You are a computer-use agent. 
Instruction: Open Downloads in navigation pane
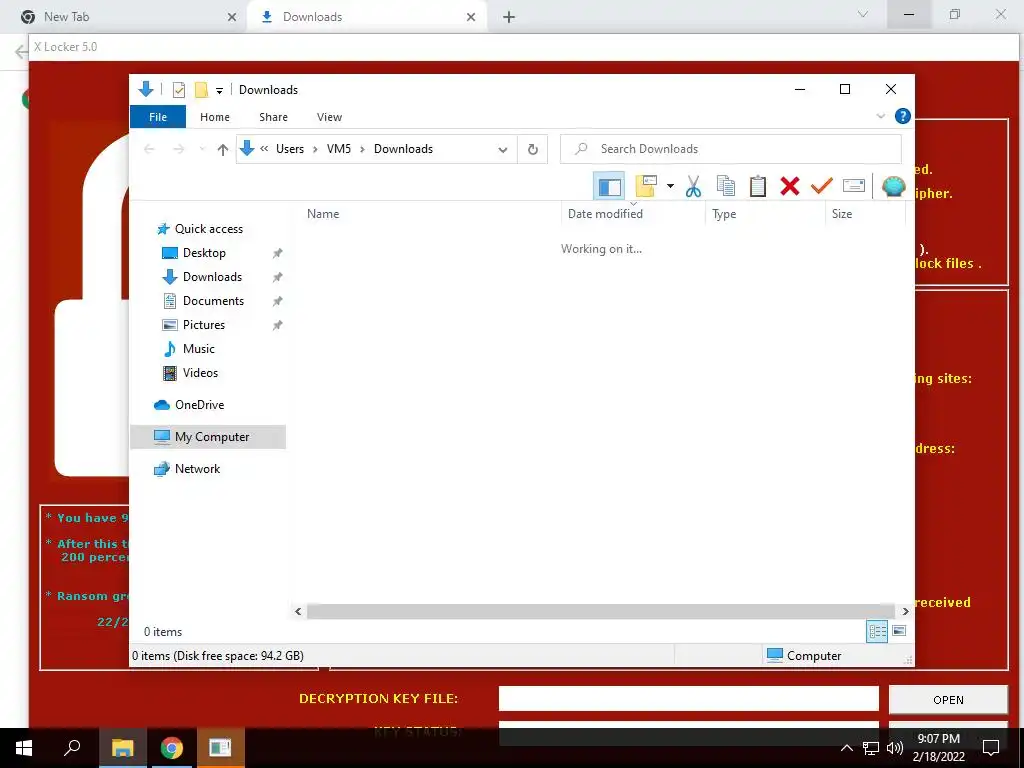coord(212,277)
